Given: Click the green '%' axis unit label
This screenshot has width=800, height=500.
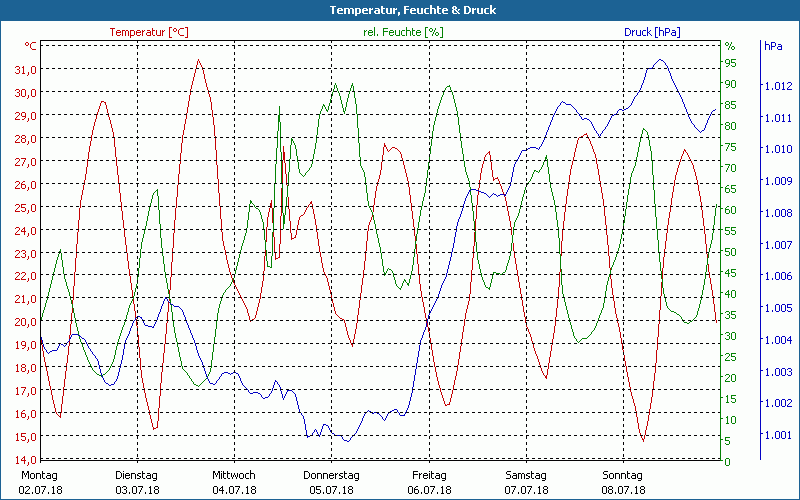Looking at the screenshot, I should [730, 46].
